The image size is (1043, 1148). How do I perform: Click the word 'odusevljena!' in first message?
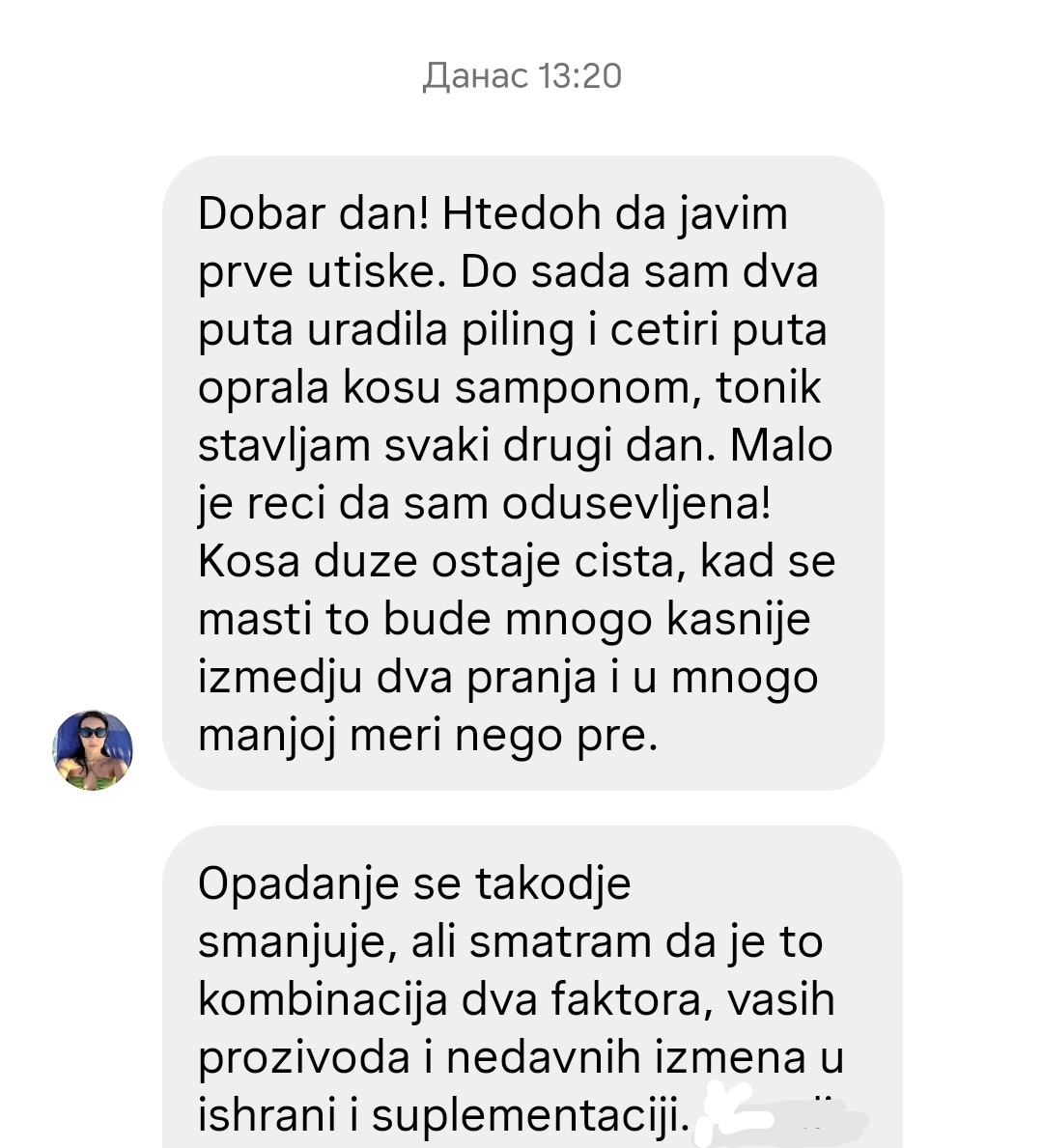coord(636,505)
